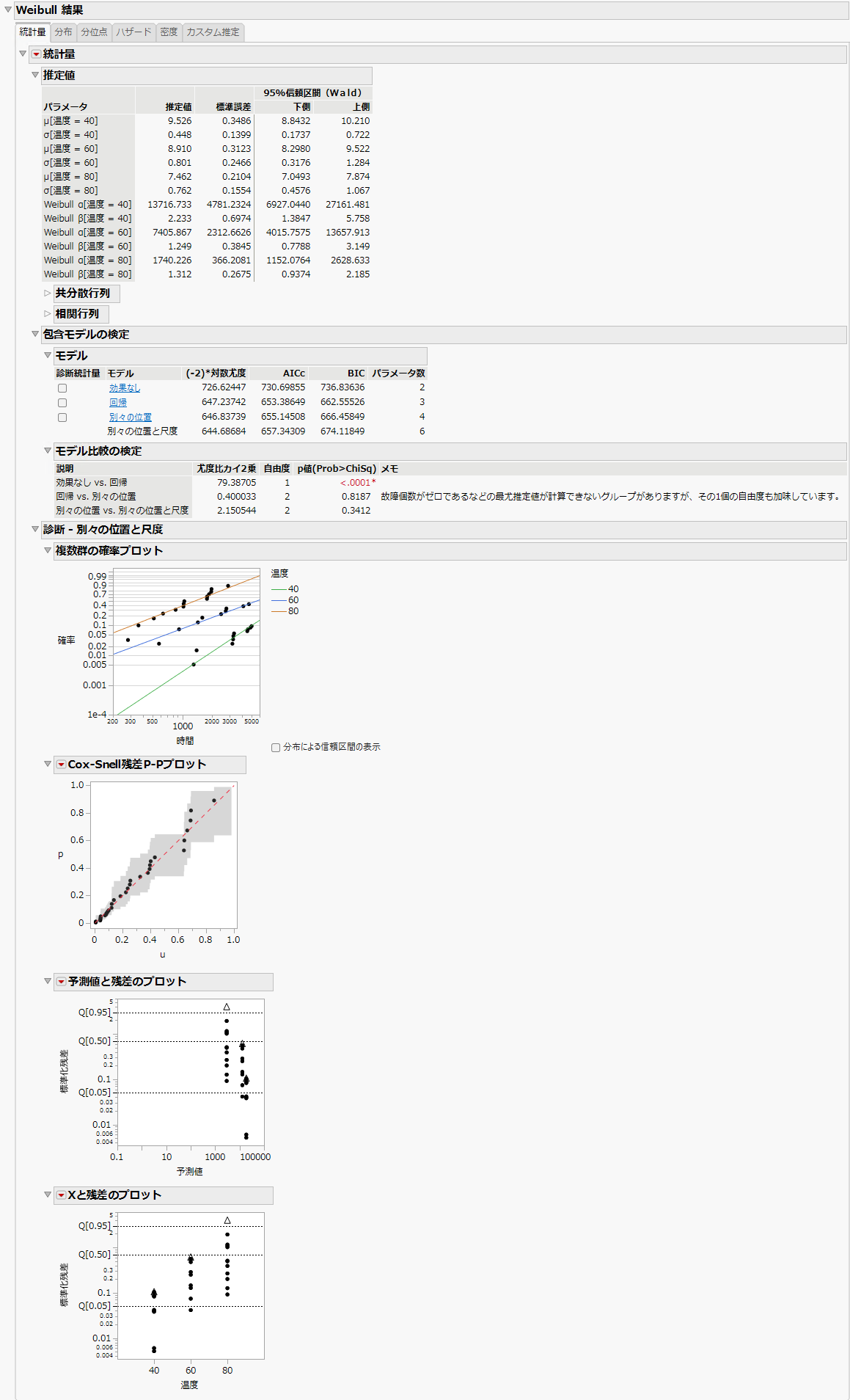Open red triangle menu for 予測値と残差のプロット
This screenshot has height=1400, width=850.
[x=61, y=982]
